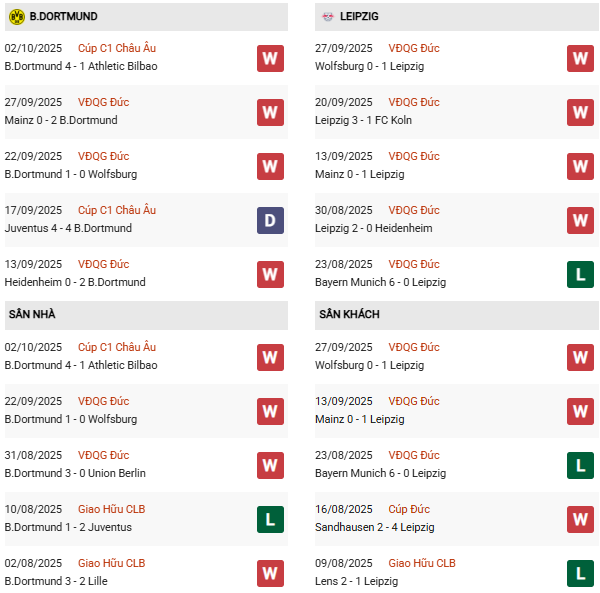Click the W badge for B.Dortmund 3-0 Union Berlin
Image resolution: width=600 pixels, height=593 pixels.
[270, 465]
